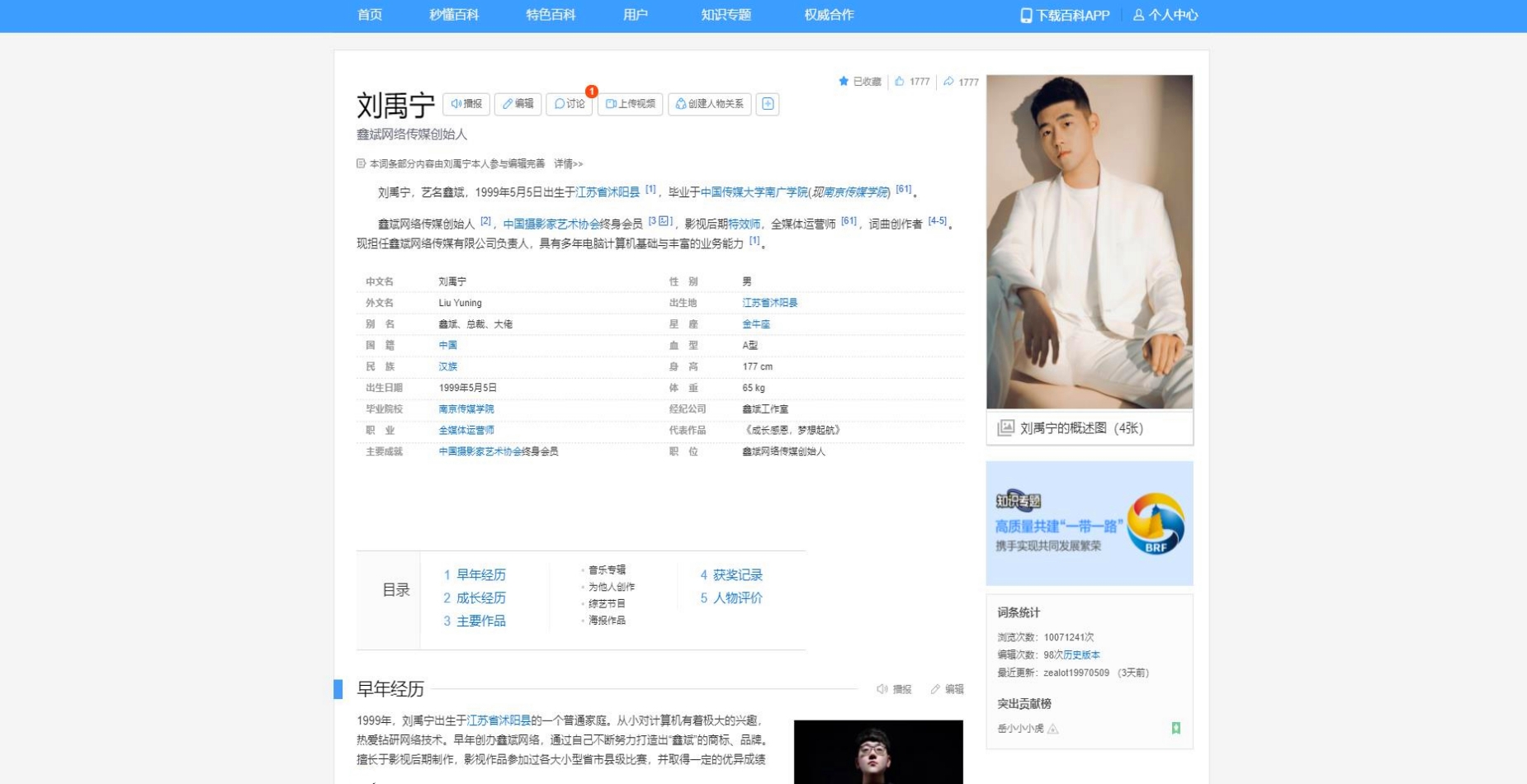This screenshot has height=784, width=1527.
Task: Click the 上传视频 upload video button
Action: 631,104
